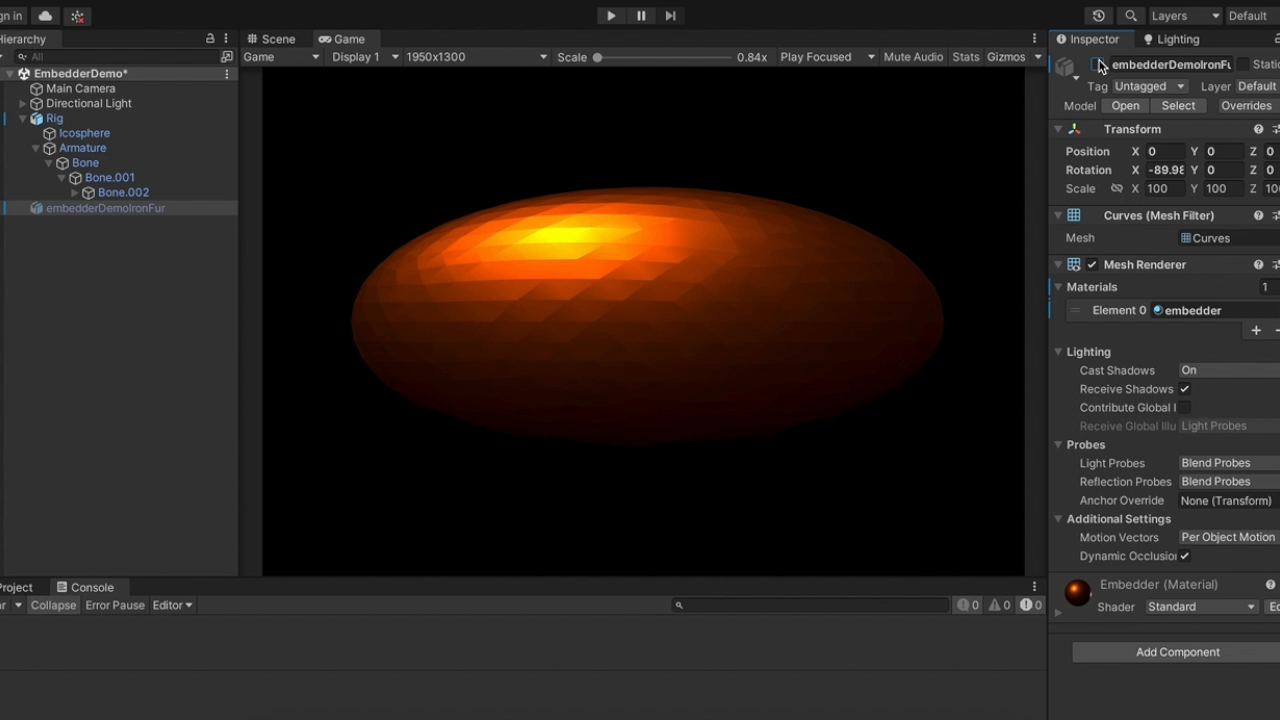Toggle the Hierarchy panel lock icon
Screen dimensions: 1280x720
coord(210,39)
